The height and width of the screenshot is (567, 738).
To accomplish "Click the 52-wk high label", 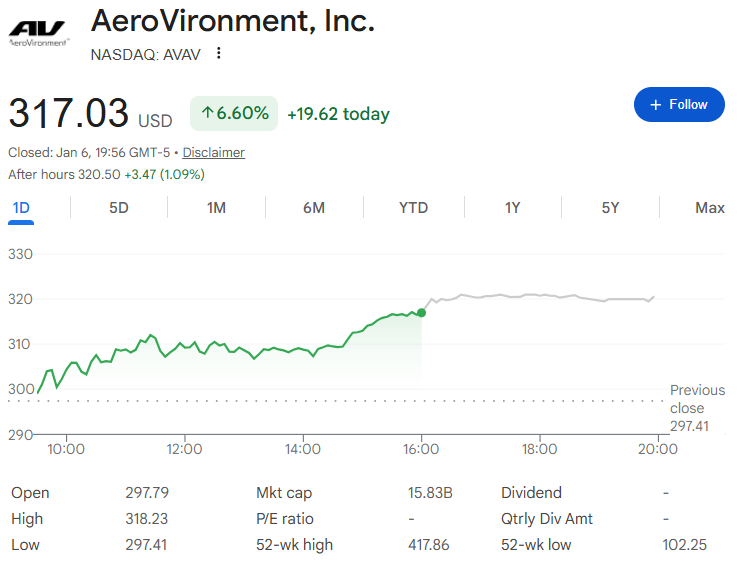I will click(x=294, y=544).
